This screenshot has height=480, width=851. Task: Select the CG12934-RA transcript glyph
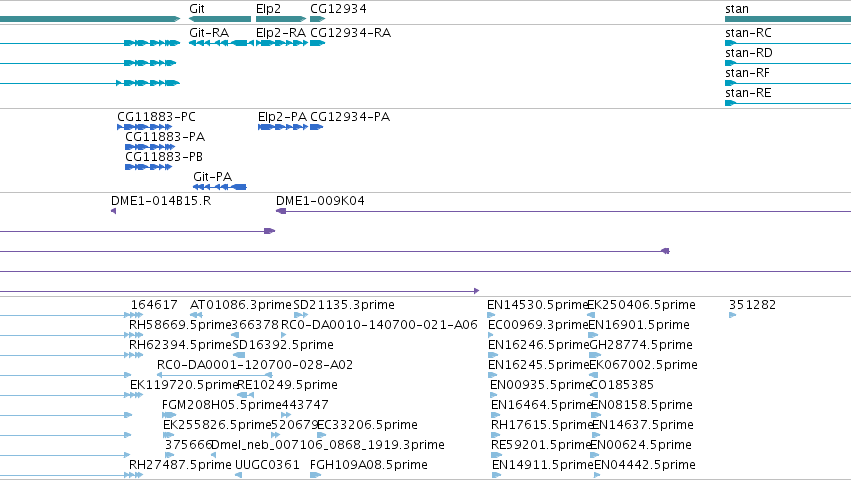pyautogui.click(x=317, y=43)
